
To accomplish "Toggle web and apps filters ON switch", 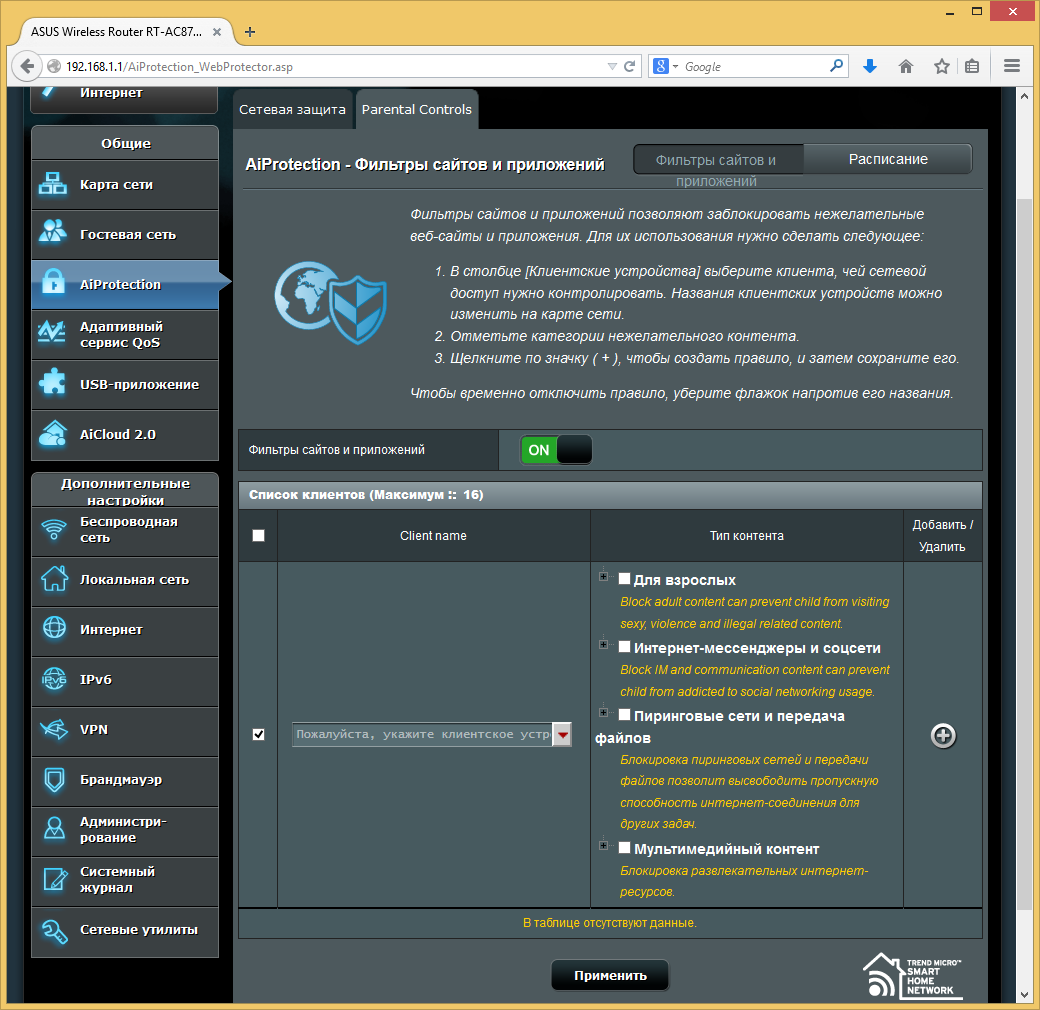I will point(556,450).
